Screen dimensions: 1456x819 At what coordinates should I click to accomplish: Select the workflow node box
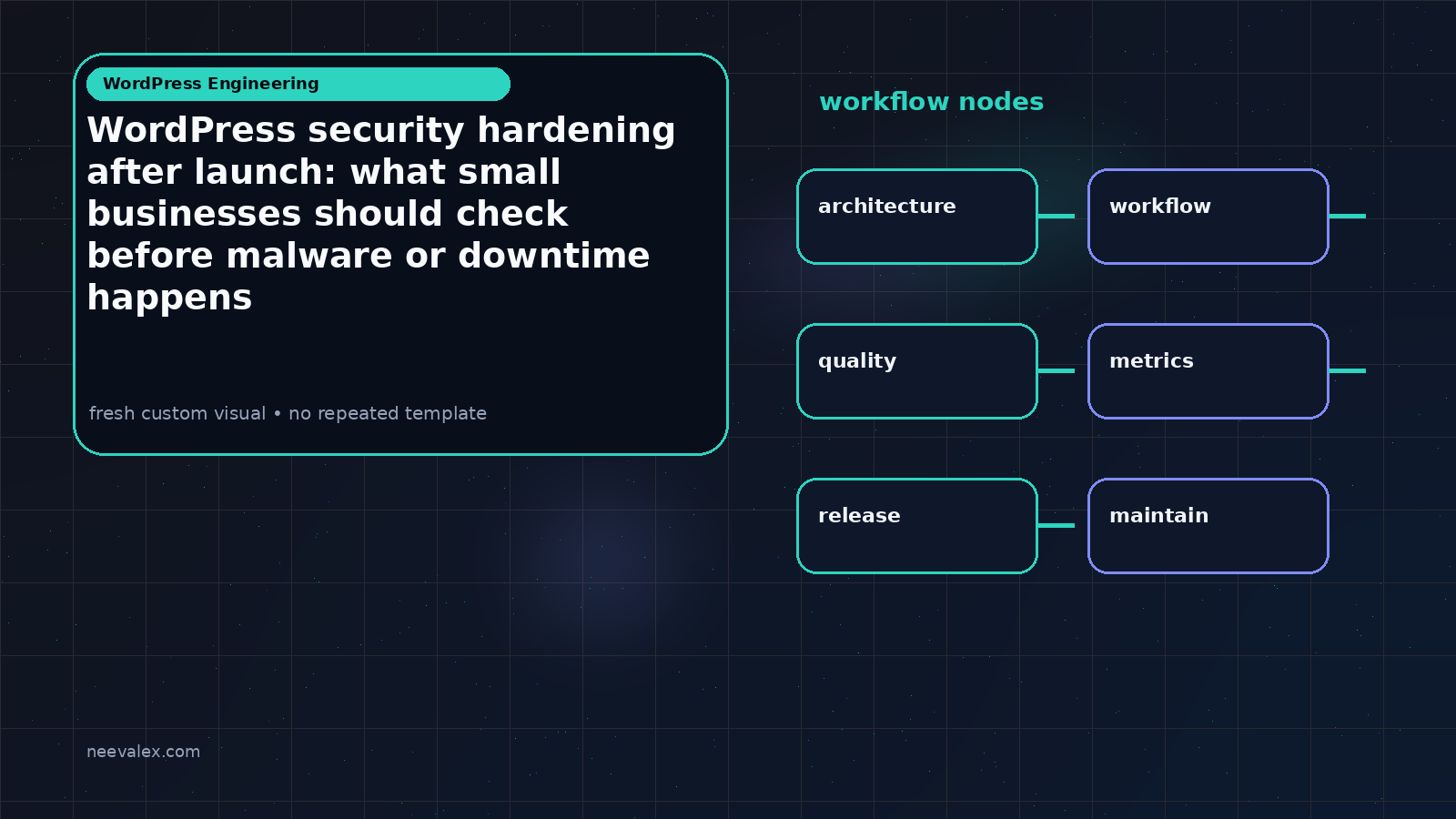tap(1208, 217)
